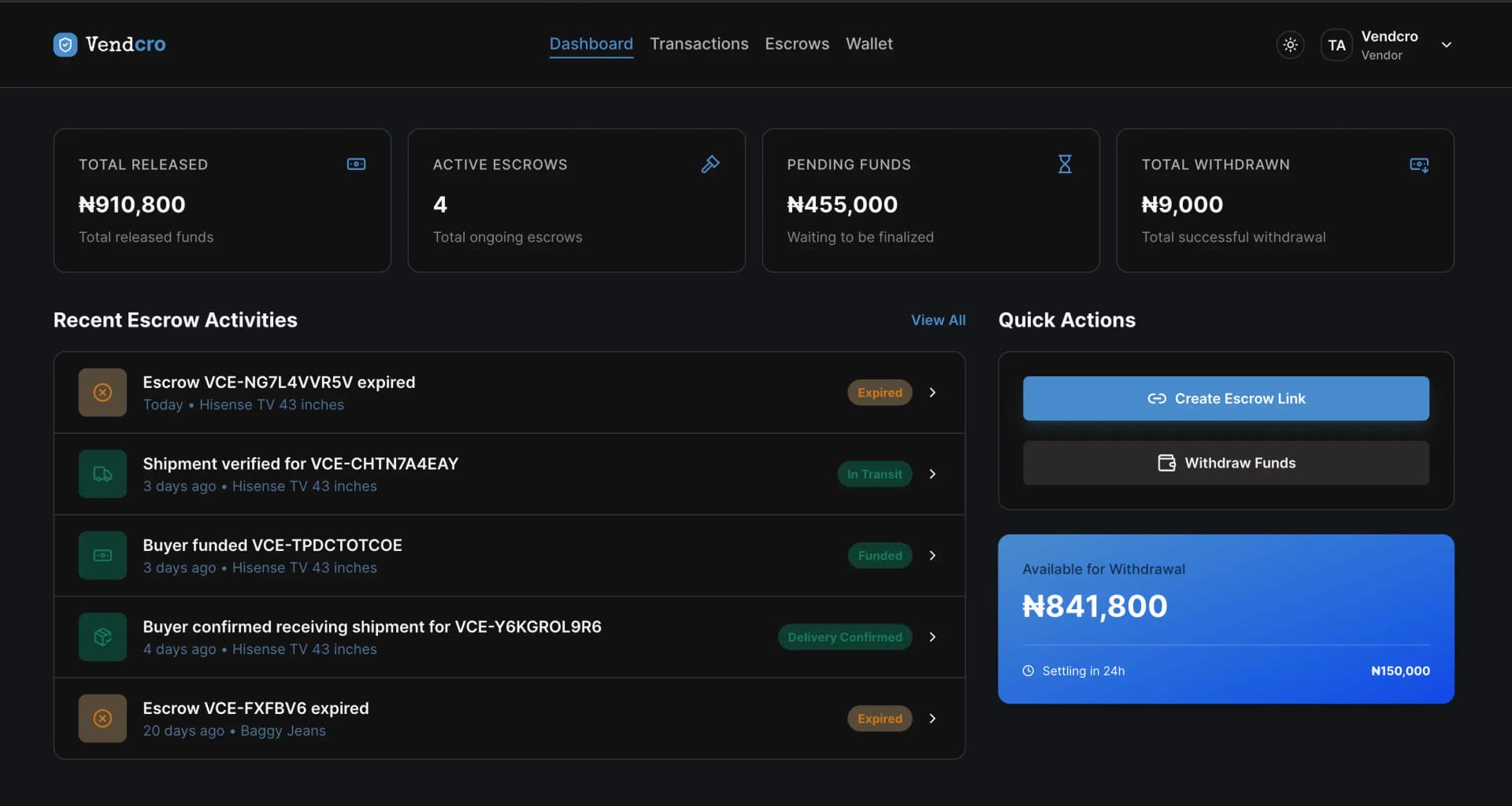Click the ₦9,000 total withdrawn value
This screenshot has width=1512, height=806.
(1182, 205)
